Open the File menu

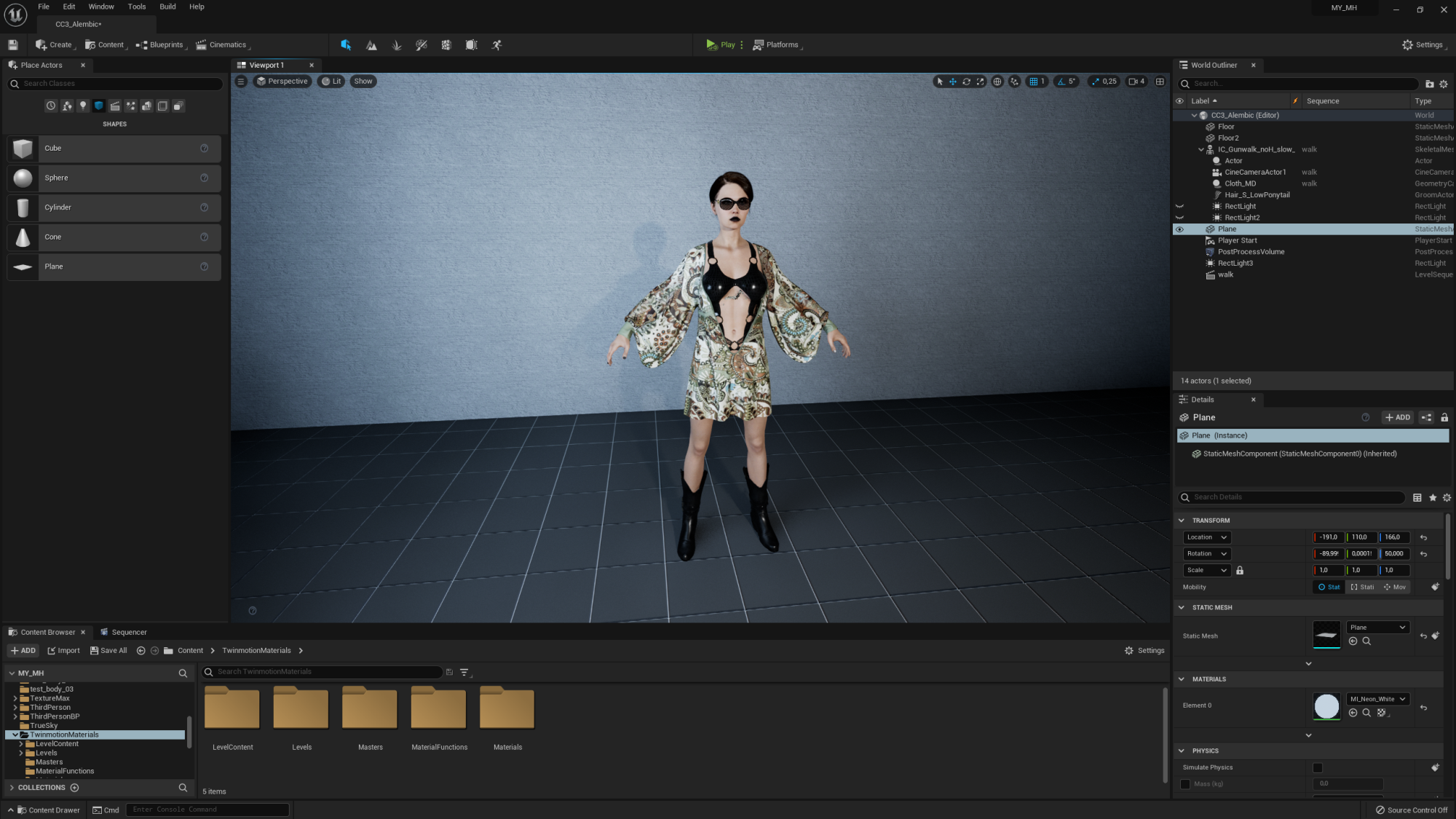click(x=44, y=7)
